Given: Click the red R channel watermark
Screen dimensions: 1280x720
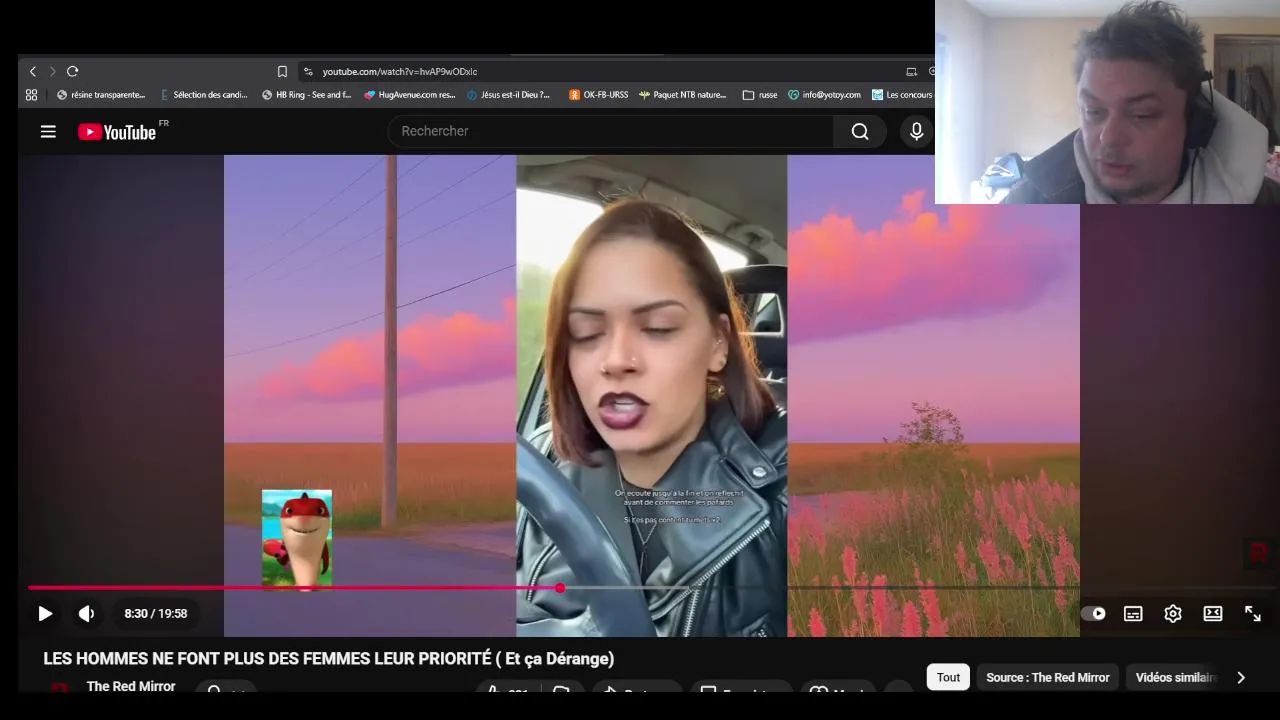Looking at the screenshot, I should point(1258,552).
